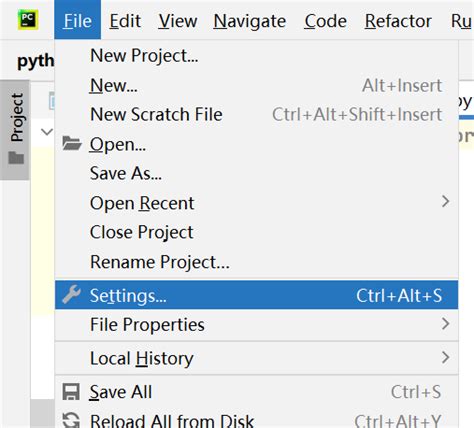Viewport: 474px width, 428px height.
Task: Click the folder icon under Project tab
Action: pyautogui.click(x=16, y=158)
